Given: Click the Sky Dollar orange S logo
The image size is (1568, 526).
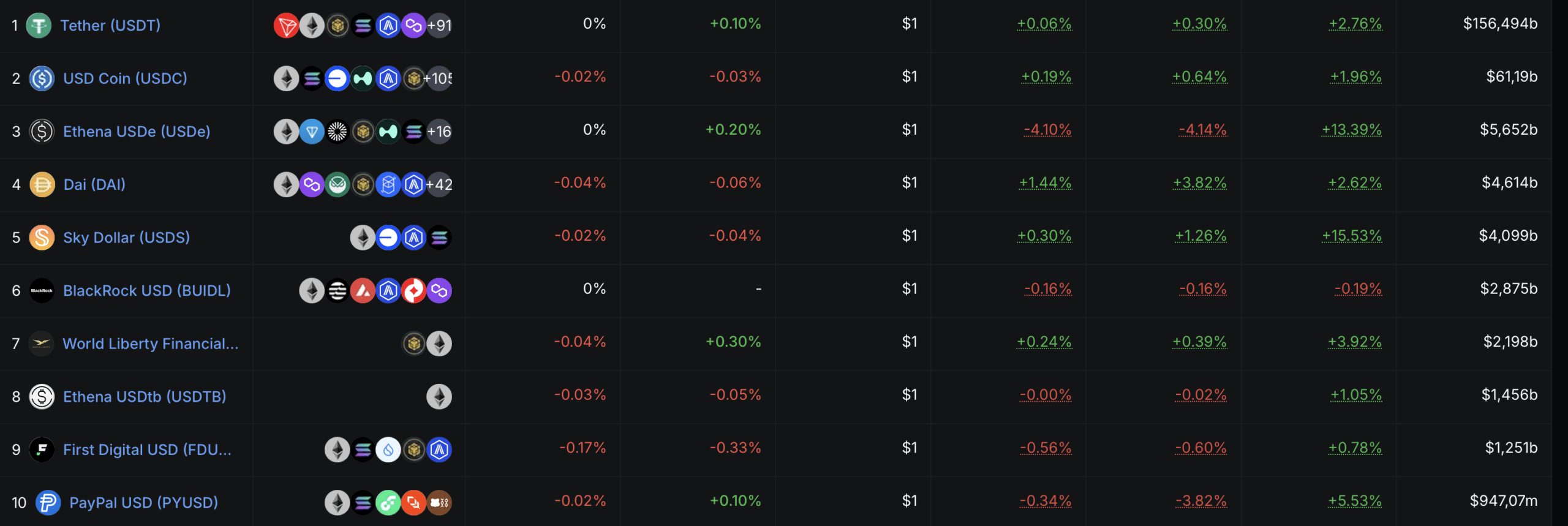Looking at the screenshot, I should [42, 238].
